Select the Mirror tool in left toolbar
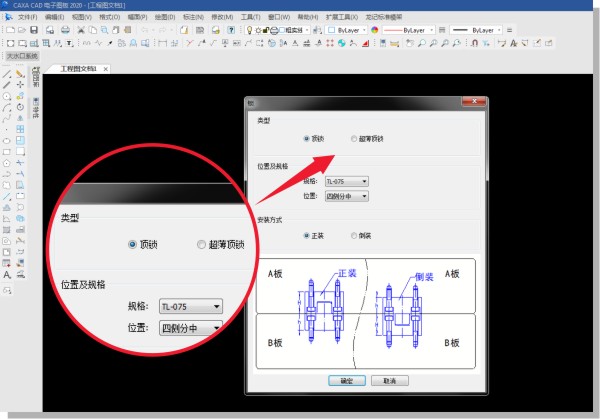 tap(20, 119)
